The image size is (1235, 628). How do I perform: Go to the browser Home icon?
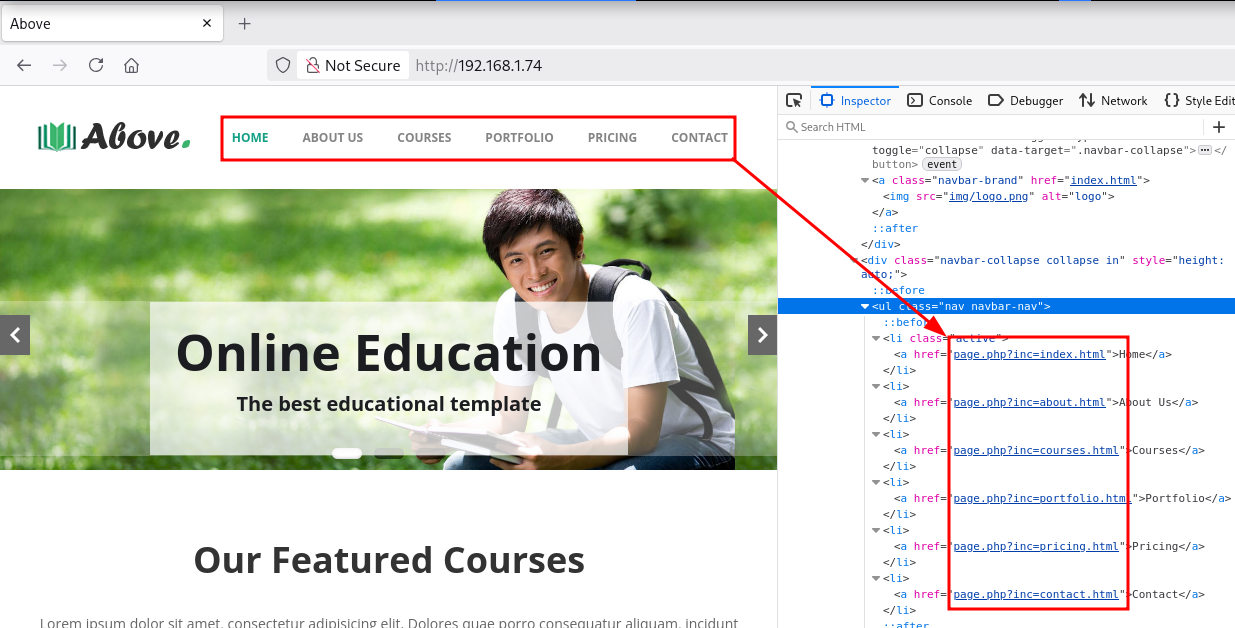pos(131,65)
